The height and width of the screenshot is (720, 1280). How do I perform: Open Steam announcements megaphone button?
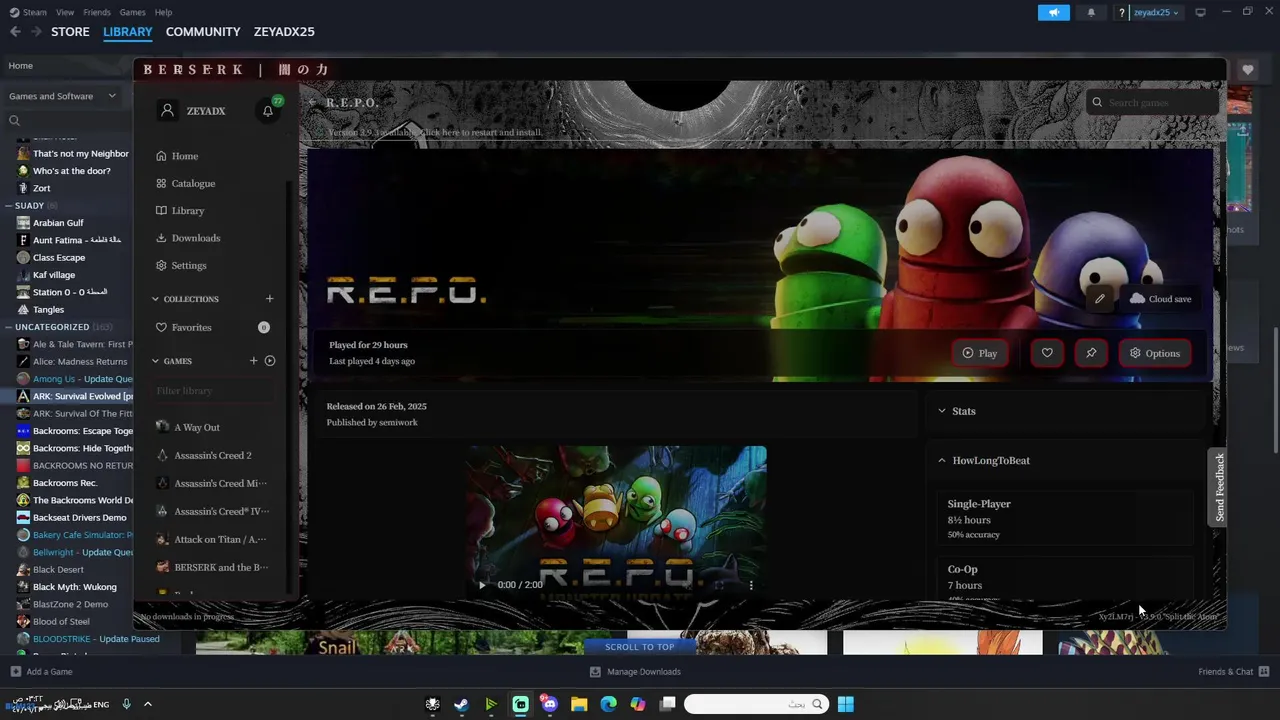[x=1053, y=12]
